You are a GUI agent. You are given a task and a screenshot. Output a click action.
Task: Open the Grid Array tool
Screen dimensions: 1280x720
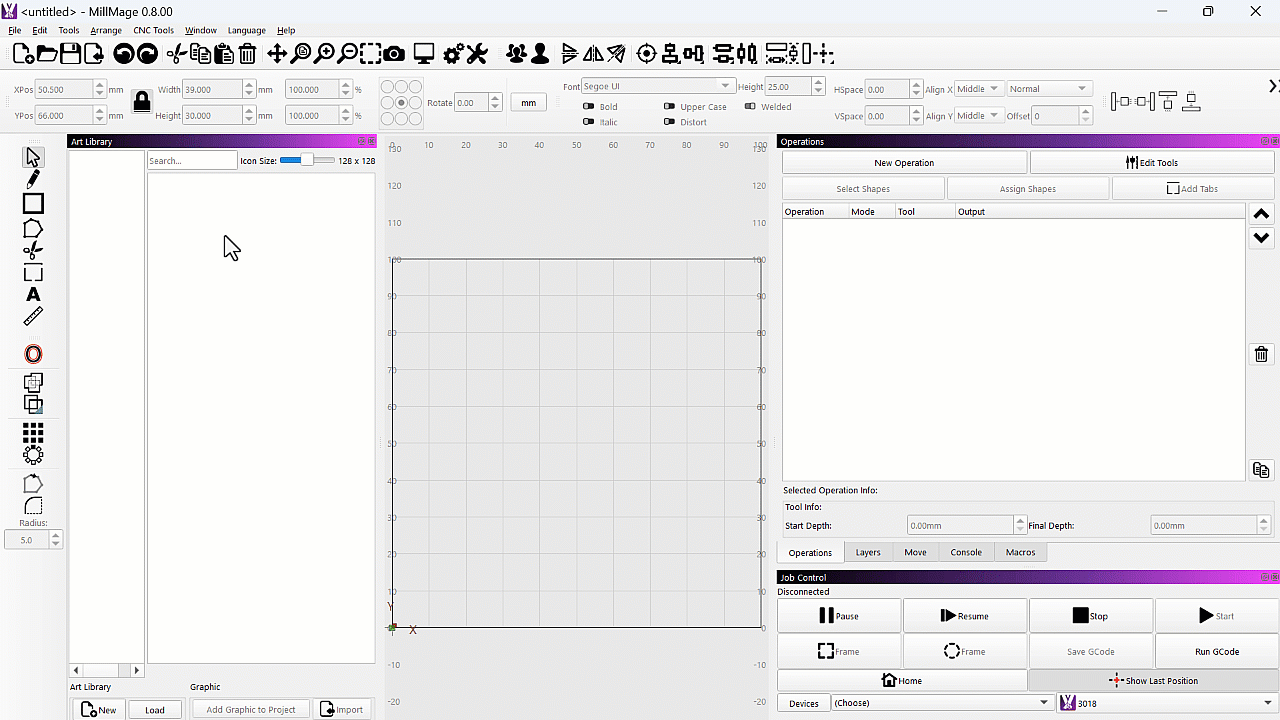(x=33, y=432)
